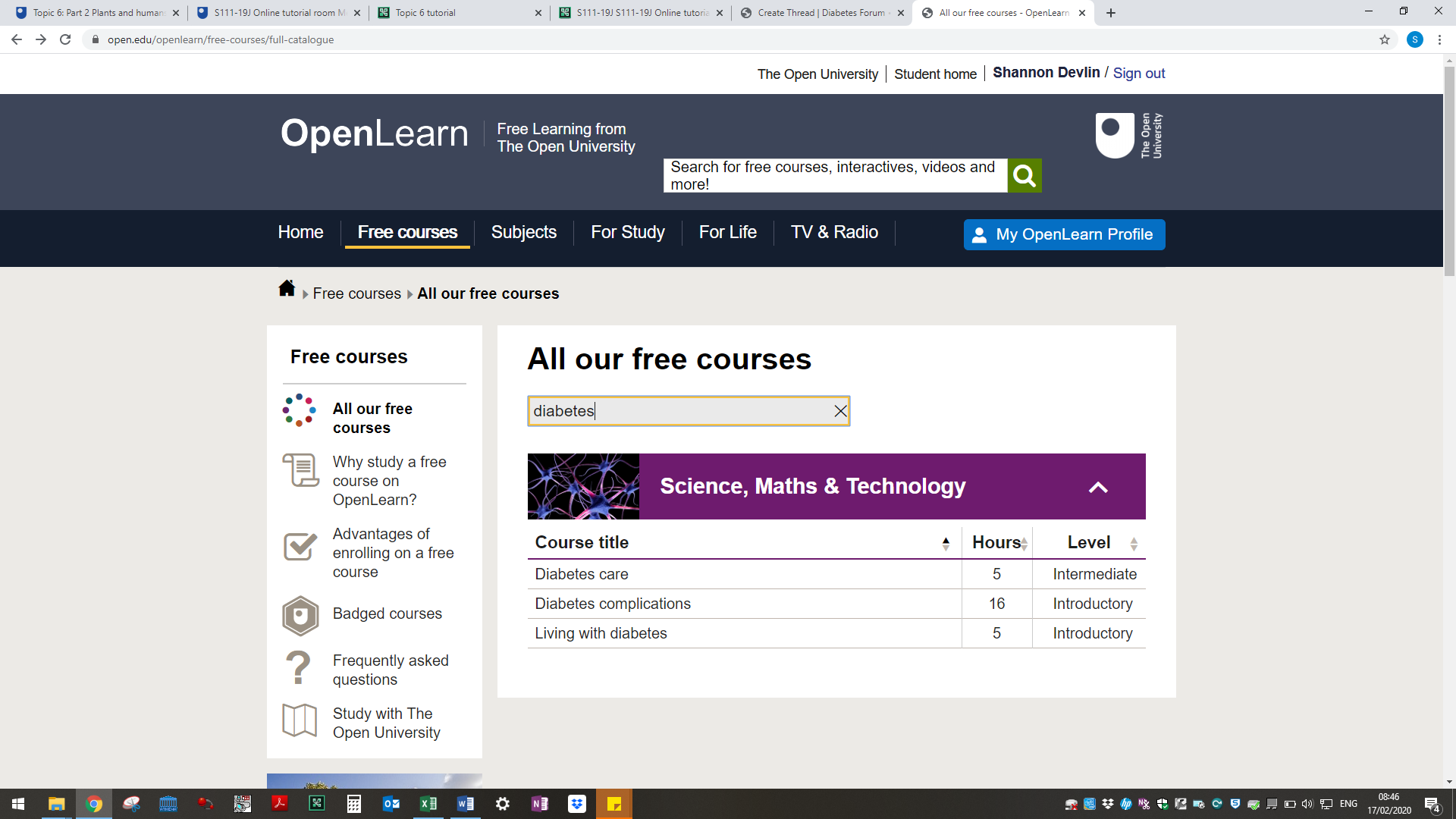Open Badged courses sidebar link
1456x819 pixels.
[x=387, y=614]
